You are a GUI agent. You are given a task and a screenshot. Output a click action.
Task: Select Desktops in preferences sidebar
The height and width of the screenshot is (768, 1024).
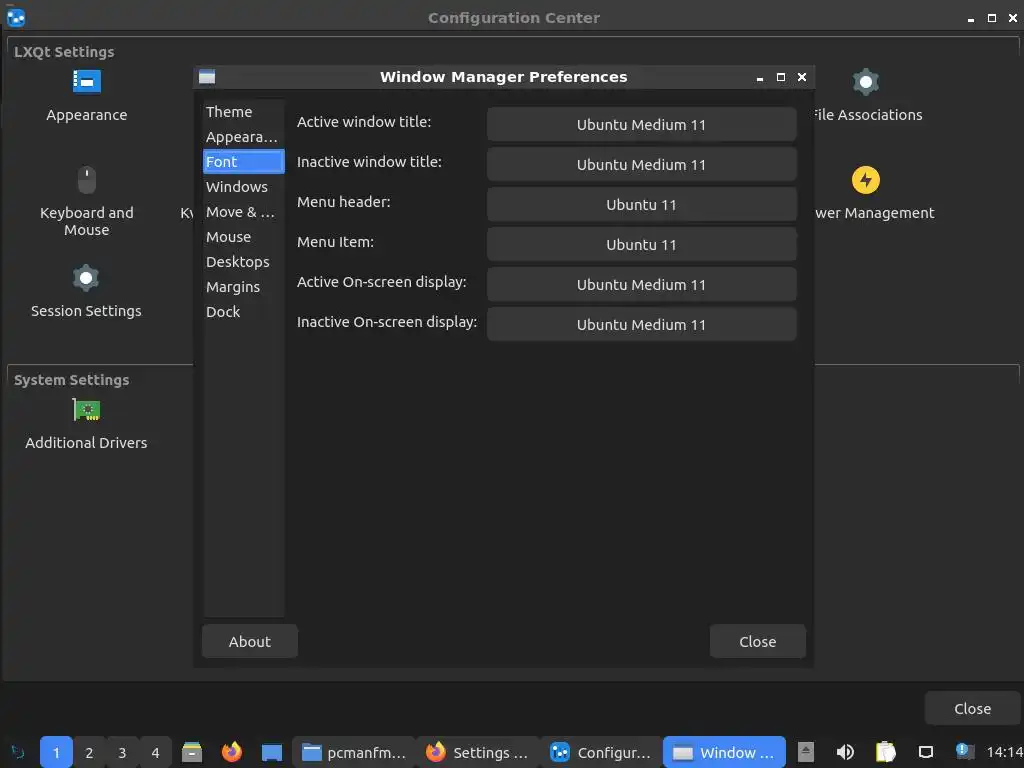[244, 262]
